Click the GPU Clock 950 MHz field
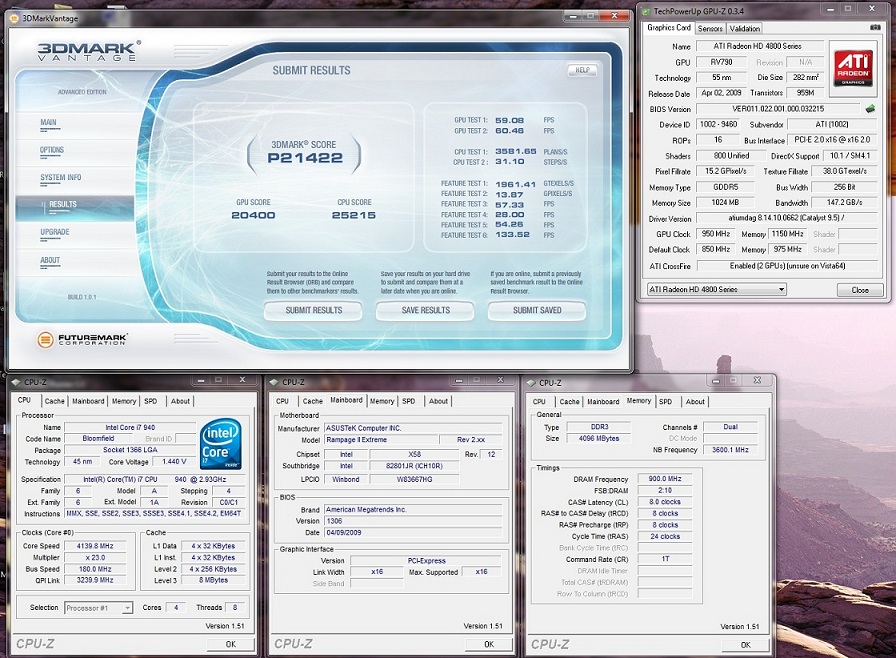 pos(716,234)
